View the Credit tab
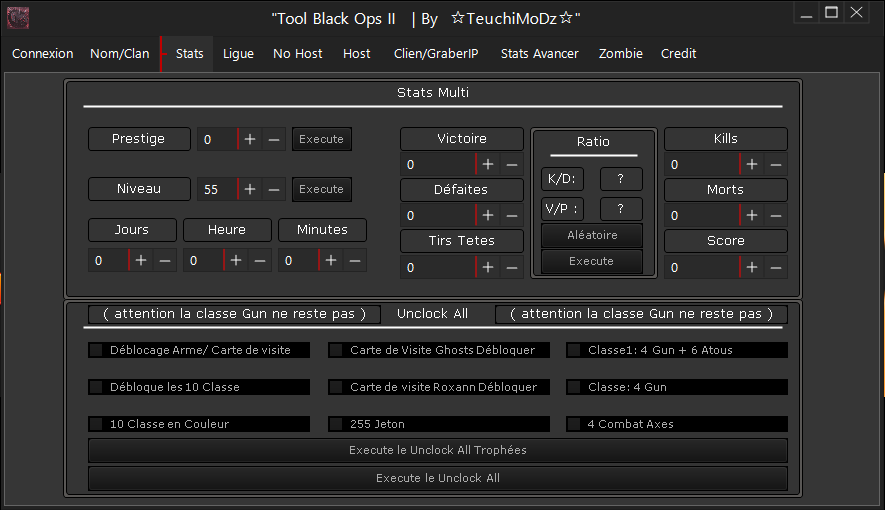Image resolution: width=885 pixels, height=510 pixels. 678,54
